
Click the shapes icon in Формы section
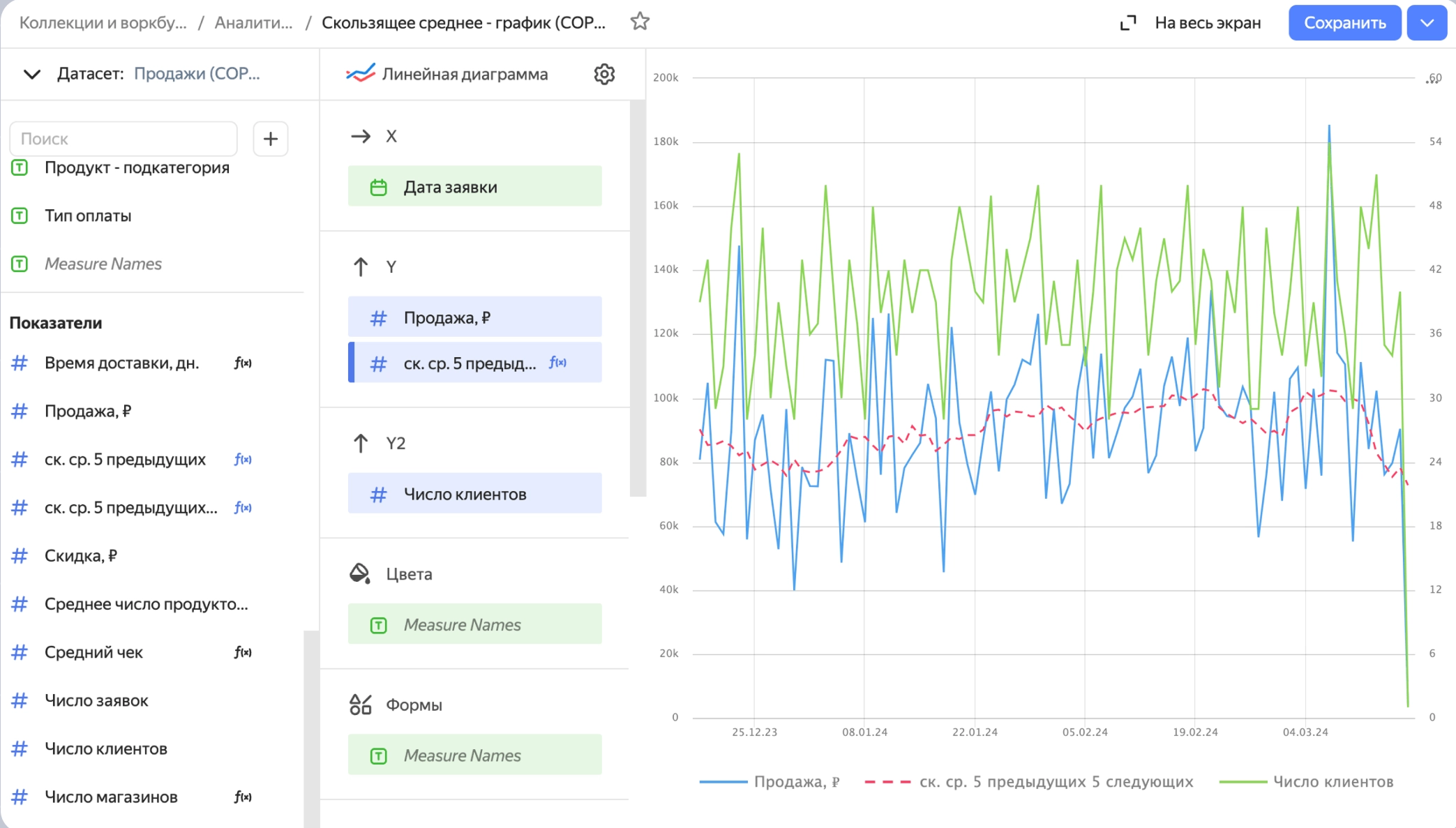pyautogui.click(x=361, y=705)
